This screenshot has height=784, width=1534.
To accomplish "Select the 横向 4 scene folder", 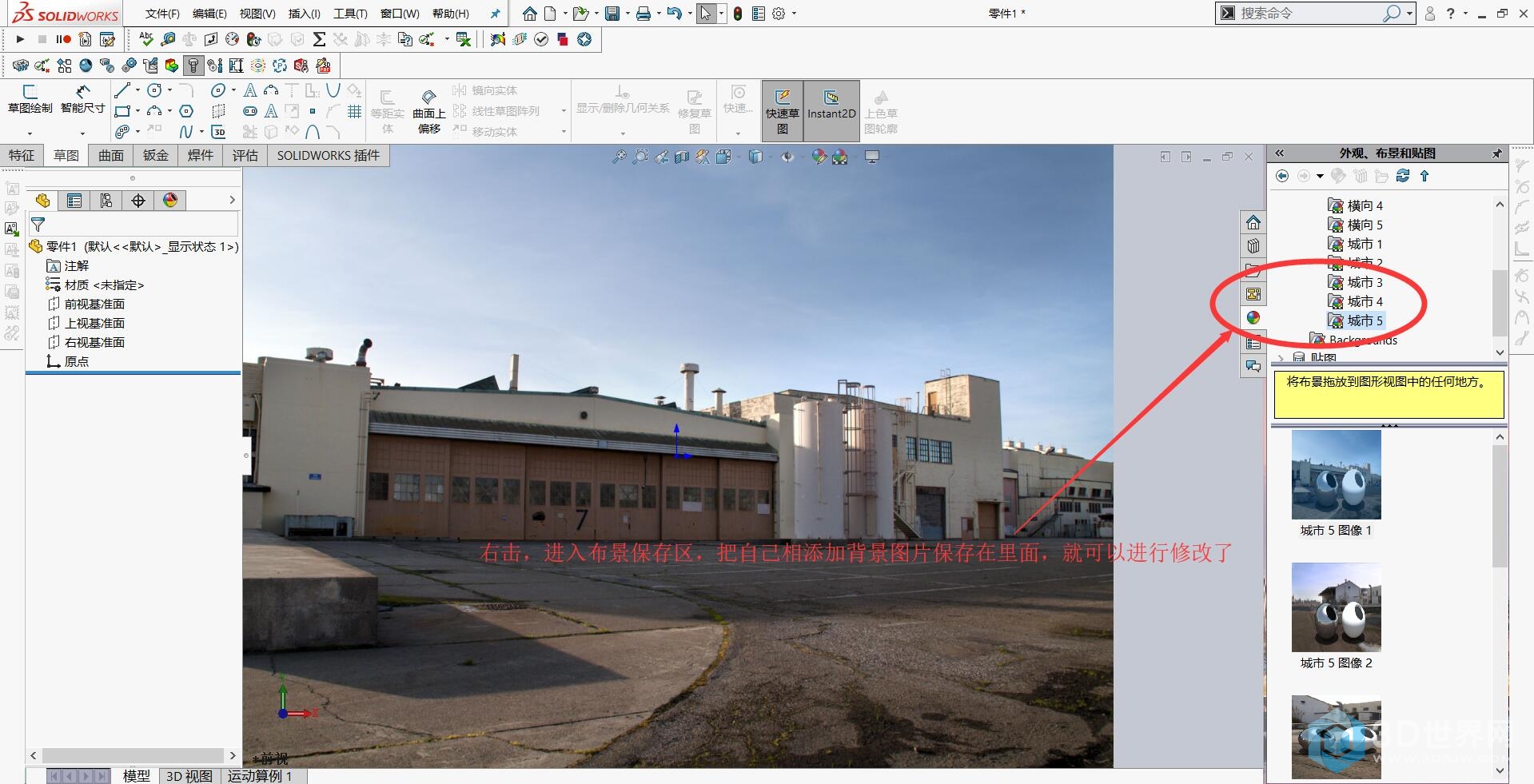I will (1356, 205).
